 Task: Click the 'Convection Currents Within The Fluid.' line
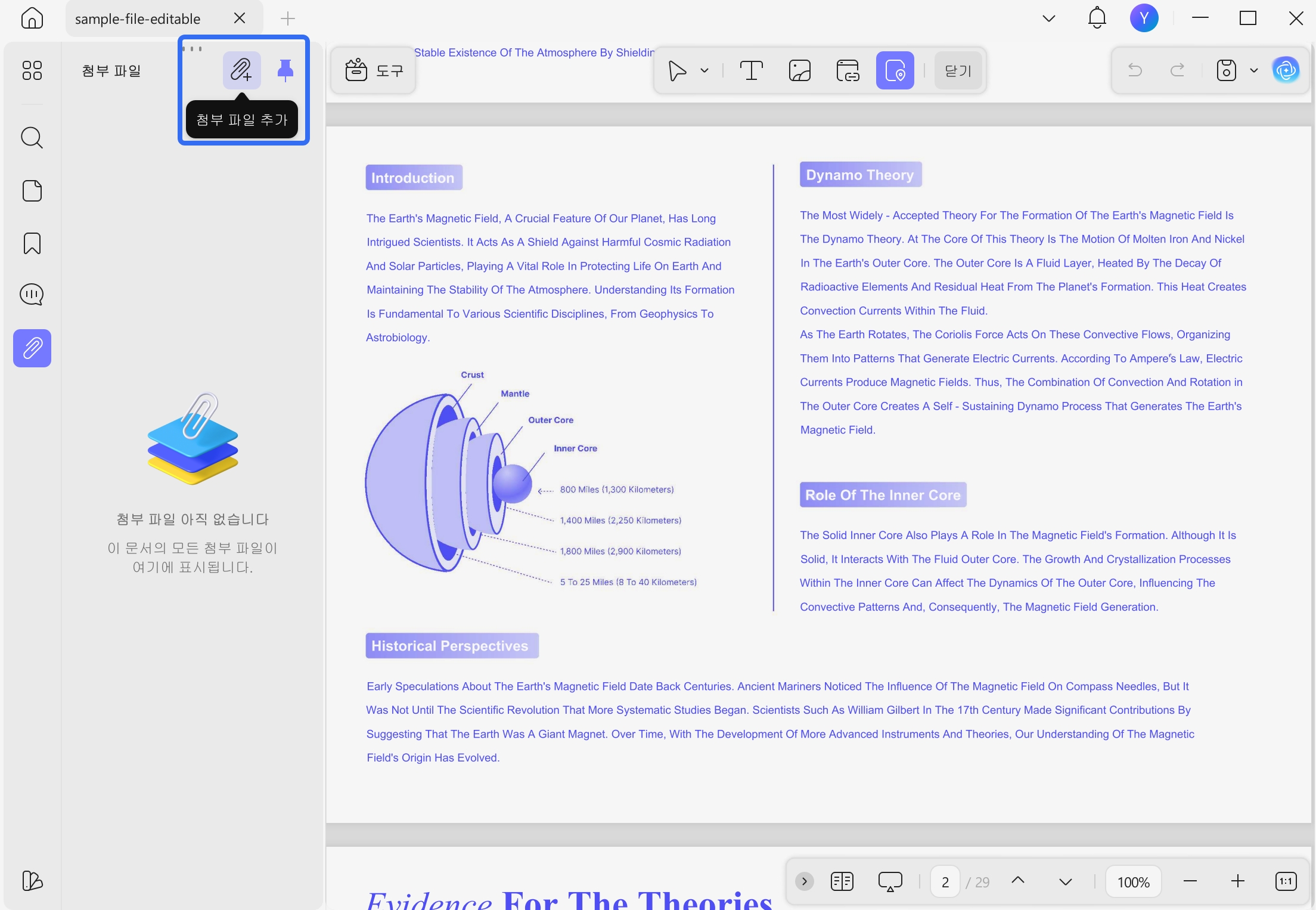pos(894,311)
